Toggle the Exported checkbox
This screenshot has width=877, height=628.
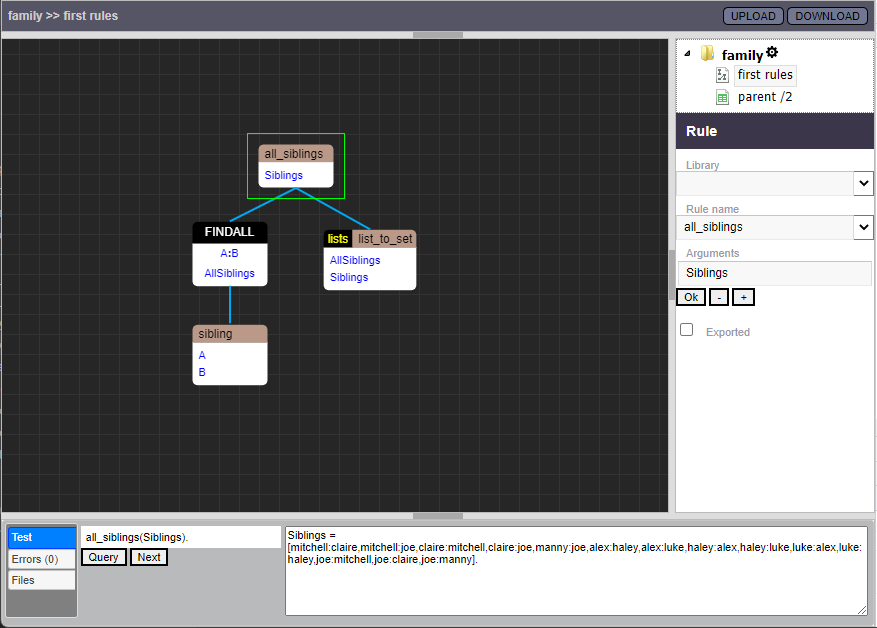[x=686, y=330]
